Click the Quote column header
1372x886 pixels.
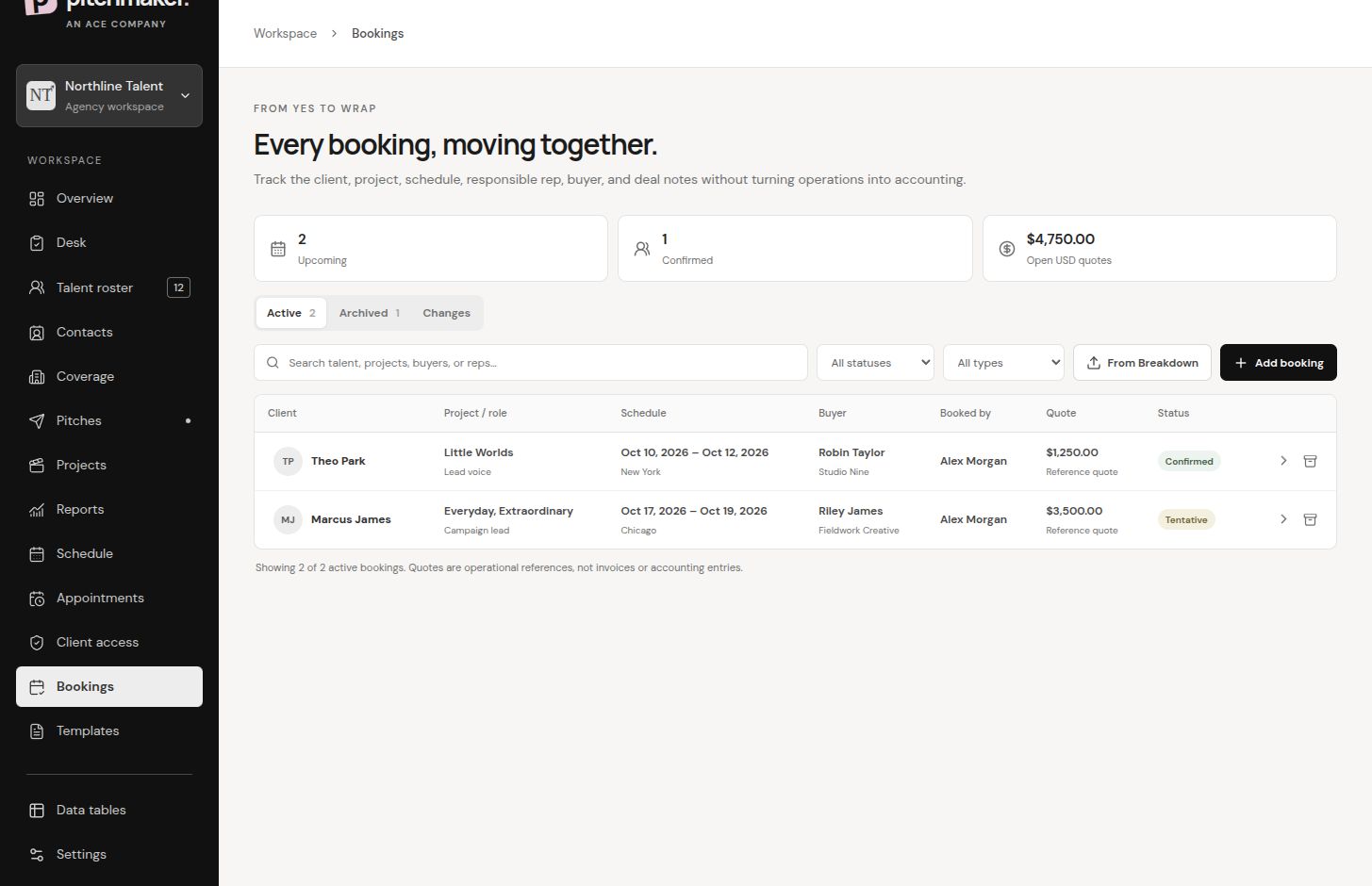click(x=1061, y=413)
